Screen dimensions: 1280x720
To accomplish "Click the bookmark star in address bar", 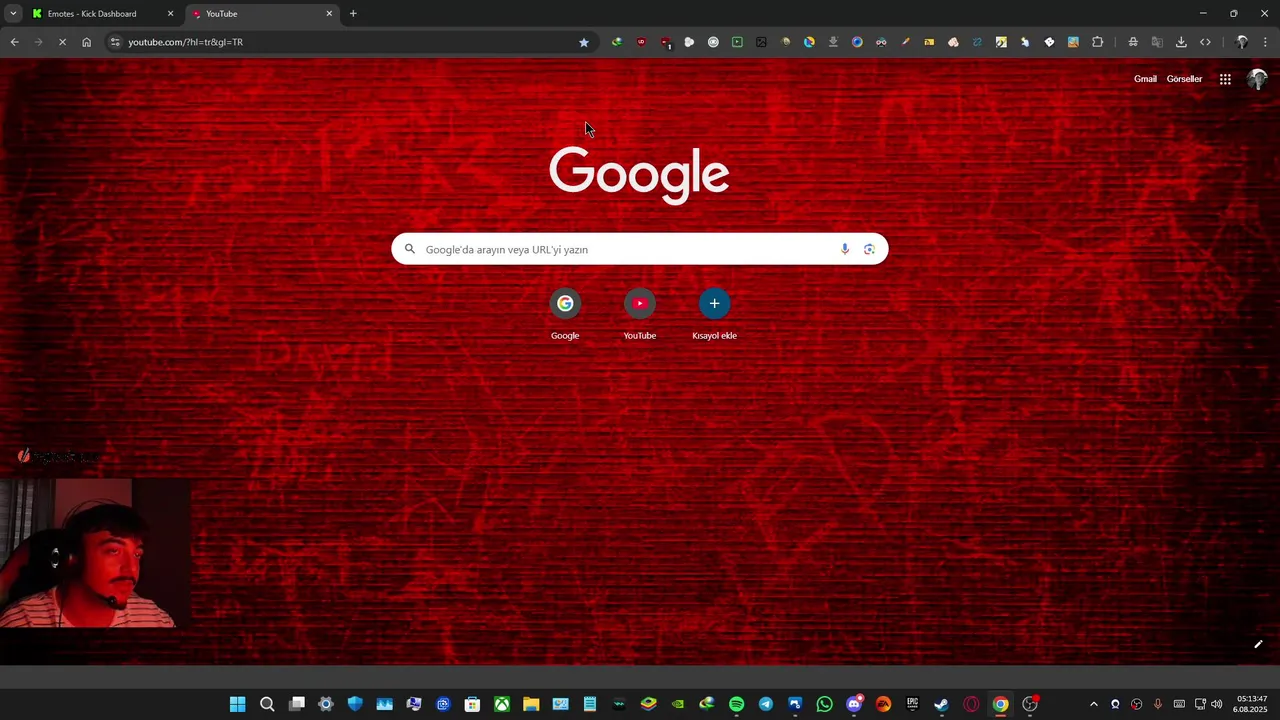I will [x=584, y=42].
